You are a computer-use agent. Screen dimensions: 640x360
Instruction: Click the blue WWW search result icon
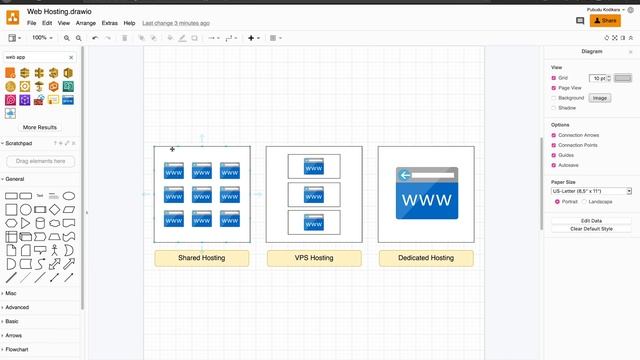(x=68, y=100)
